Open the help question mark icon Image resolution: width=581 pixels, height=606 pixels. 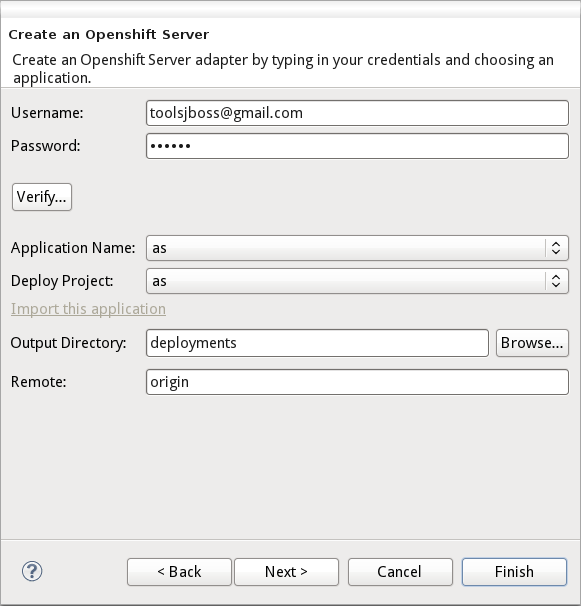tap(32, 571)
